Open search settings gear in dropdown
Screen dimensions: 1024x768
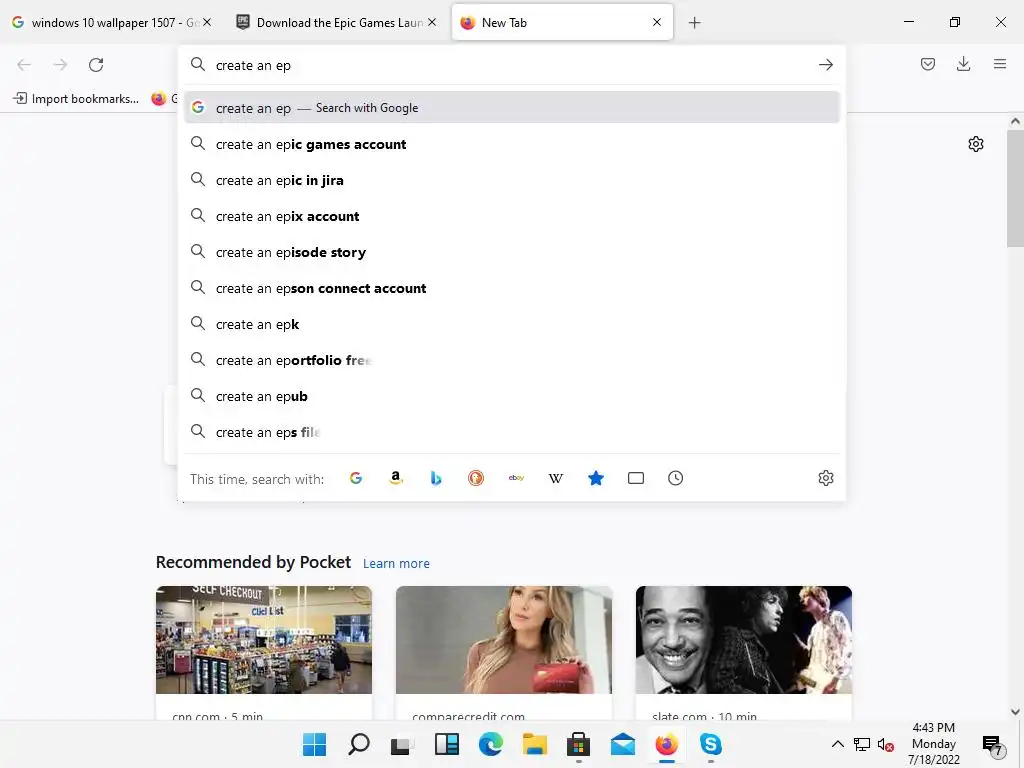(825, 478)
